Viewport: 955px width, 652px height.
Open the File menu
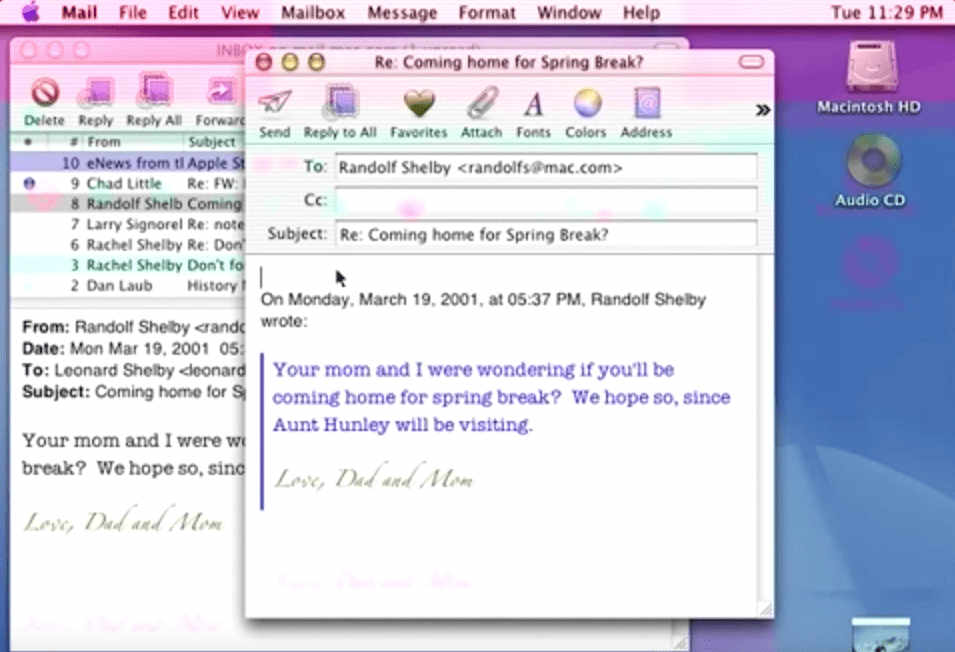[x=133, y=13]
